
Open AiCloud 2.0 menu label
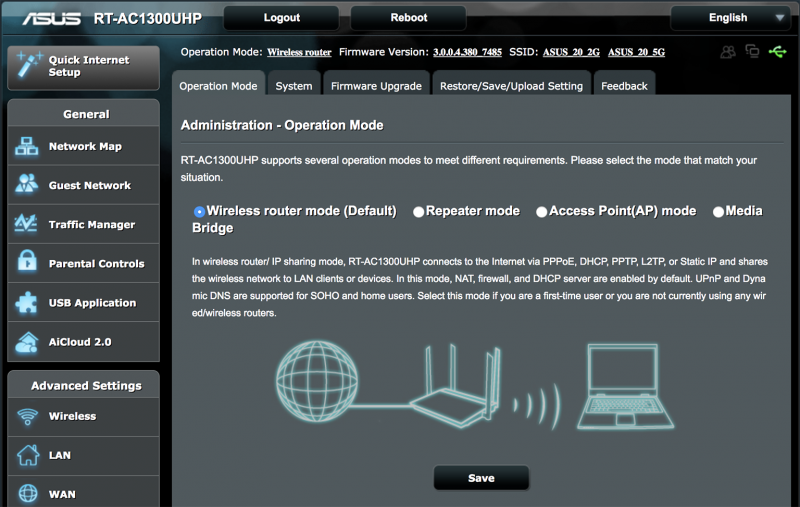[80, 342]
